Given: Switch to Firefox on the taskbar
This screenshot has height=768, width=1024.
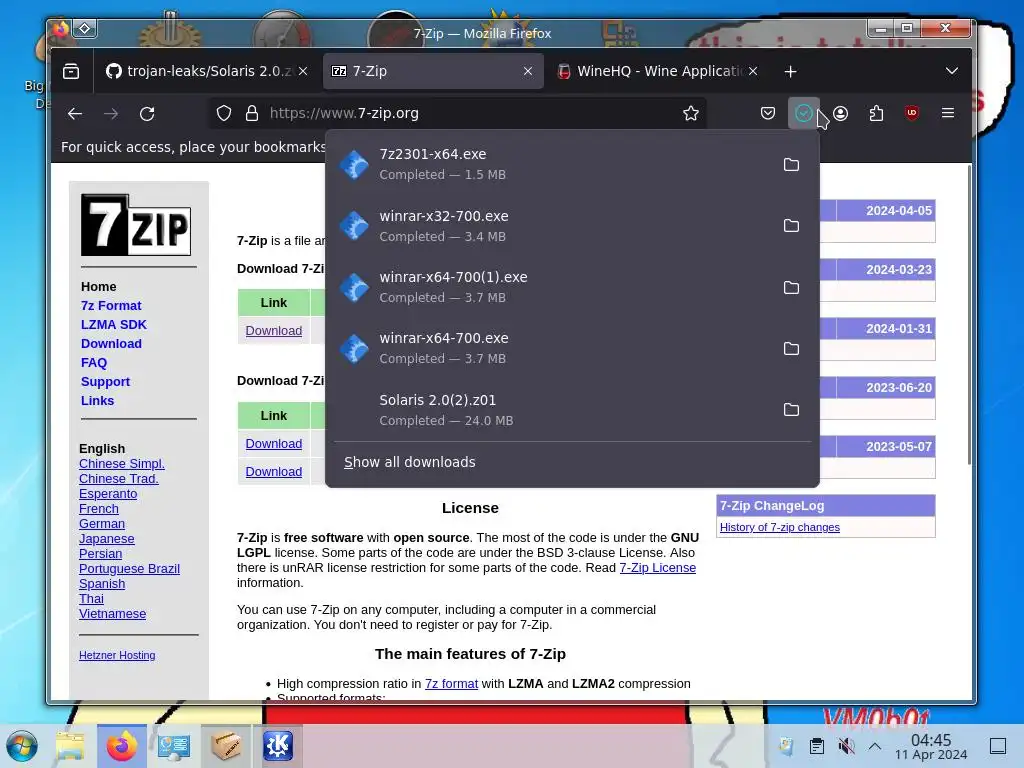Looking at the screenshot, I should [121, 746].
